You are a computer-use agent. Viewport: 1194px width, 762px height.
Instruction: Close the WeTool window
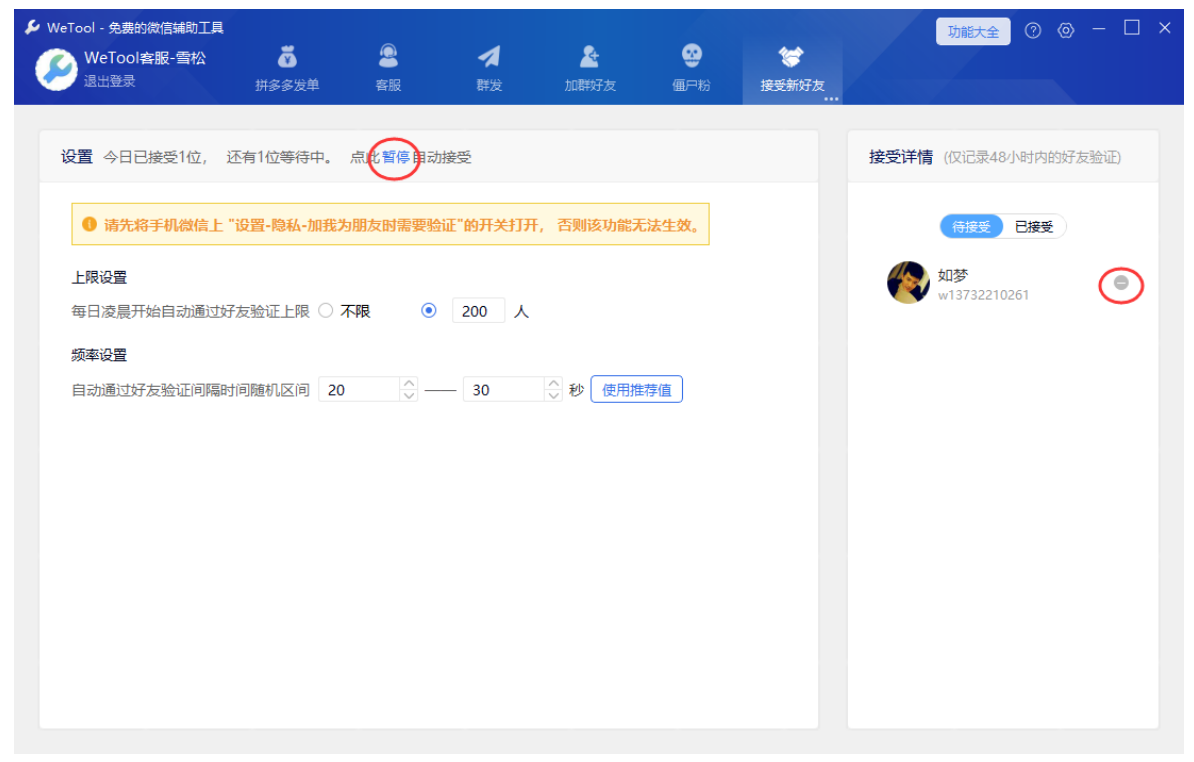1164,28
